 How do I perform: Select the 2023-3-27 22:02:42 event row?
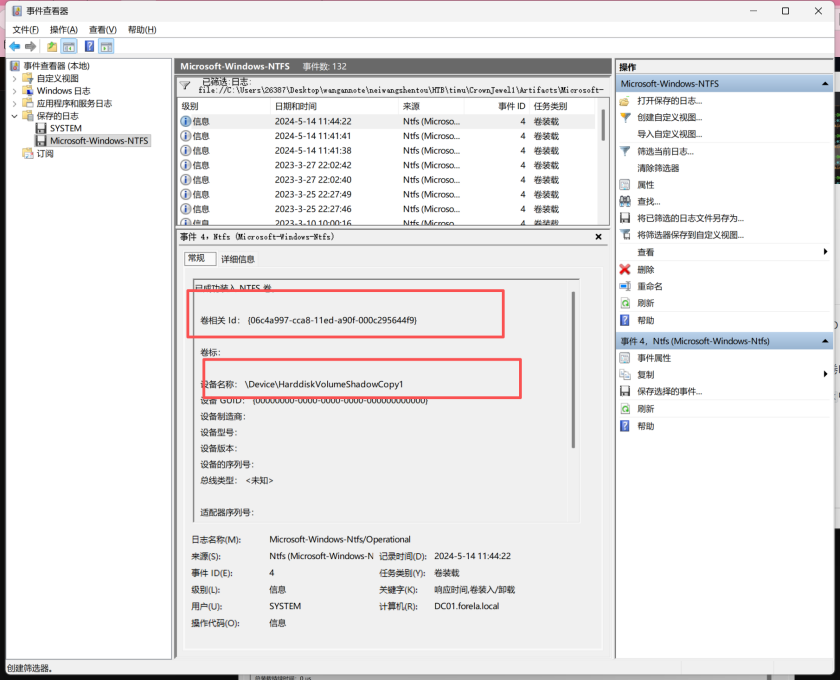[x=387, y=165]
